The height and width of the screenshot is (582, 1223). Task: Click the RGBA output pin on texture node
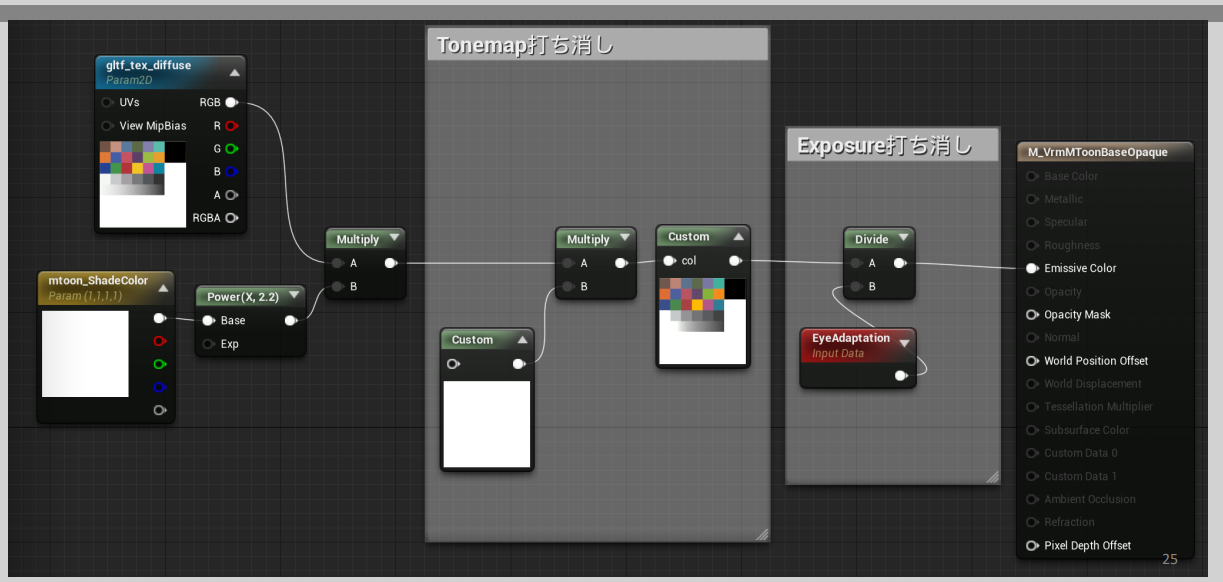click(231, 218)
